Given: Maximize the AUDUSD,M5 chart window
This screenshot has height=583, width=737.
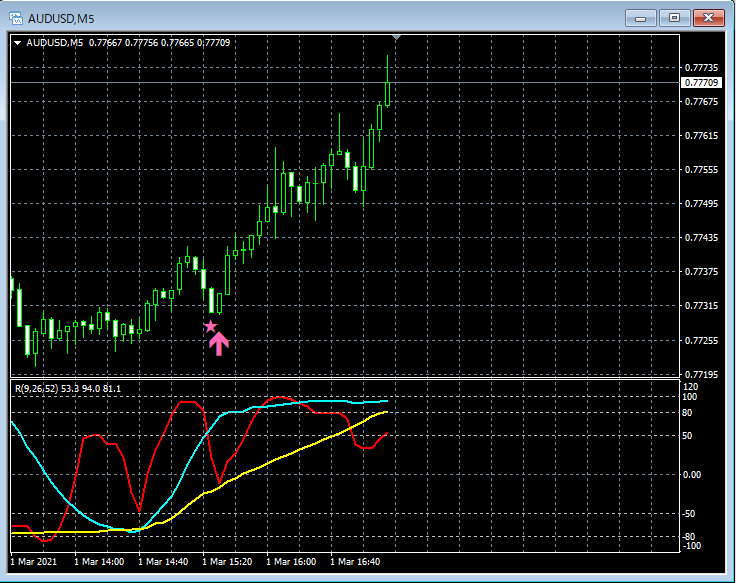Looking at the screenshot, I should coord(674,18).
